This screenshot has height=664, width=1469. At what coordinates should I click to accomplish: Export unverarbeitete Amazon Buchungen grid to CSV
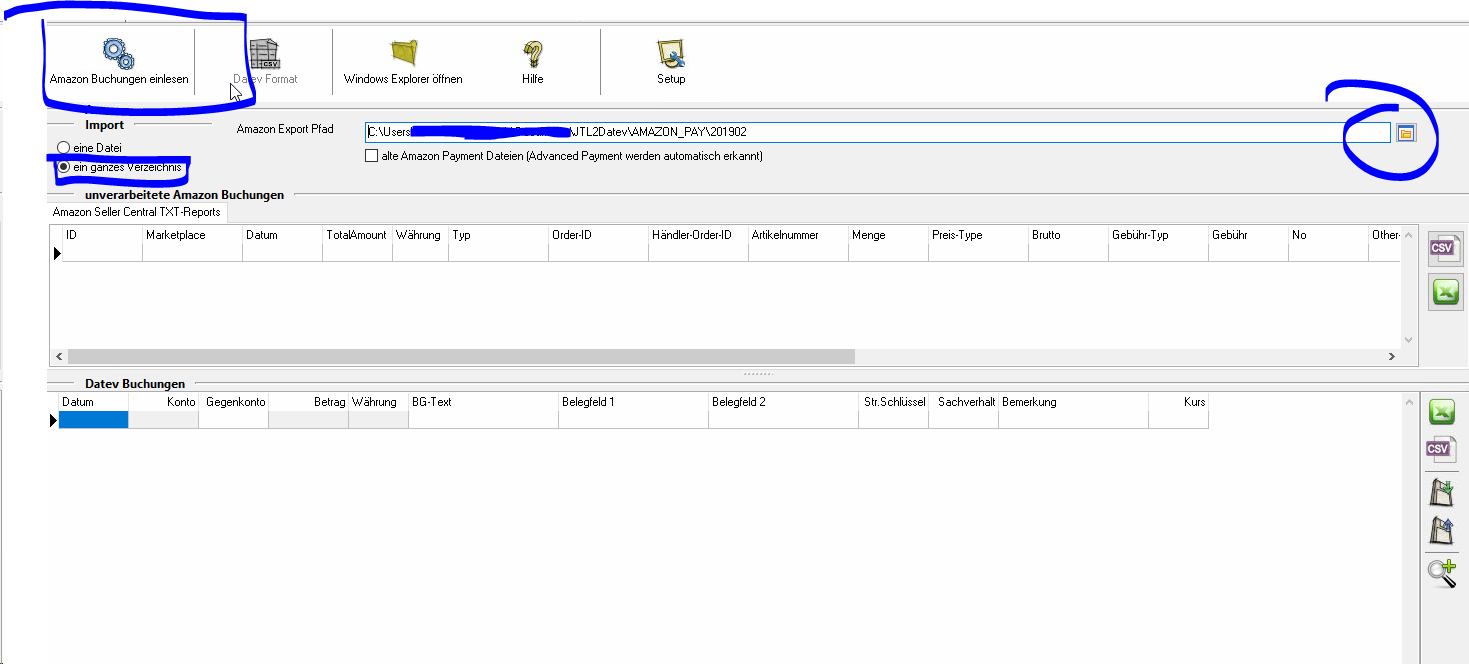[1444, 248]
